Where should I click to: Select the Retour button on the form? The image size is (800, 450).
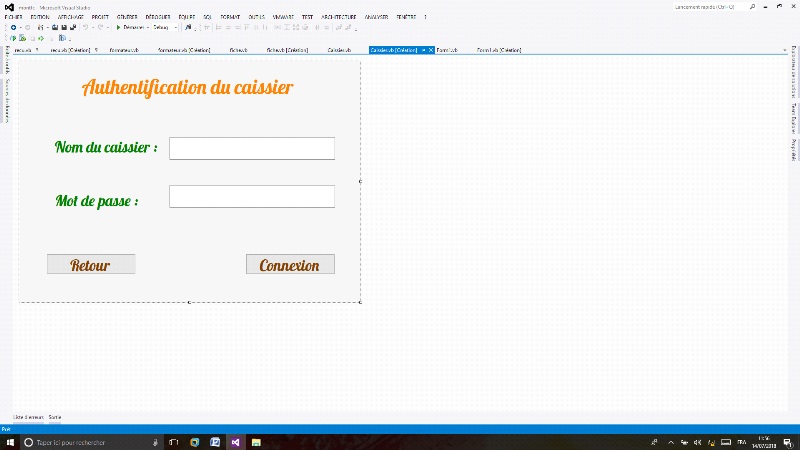(x=91, y=264)
